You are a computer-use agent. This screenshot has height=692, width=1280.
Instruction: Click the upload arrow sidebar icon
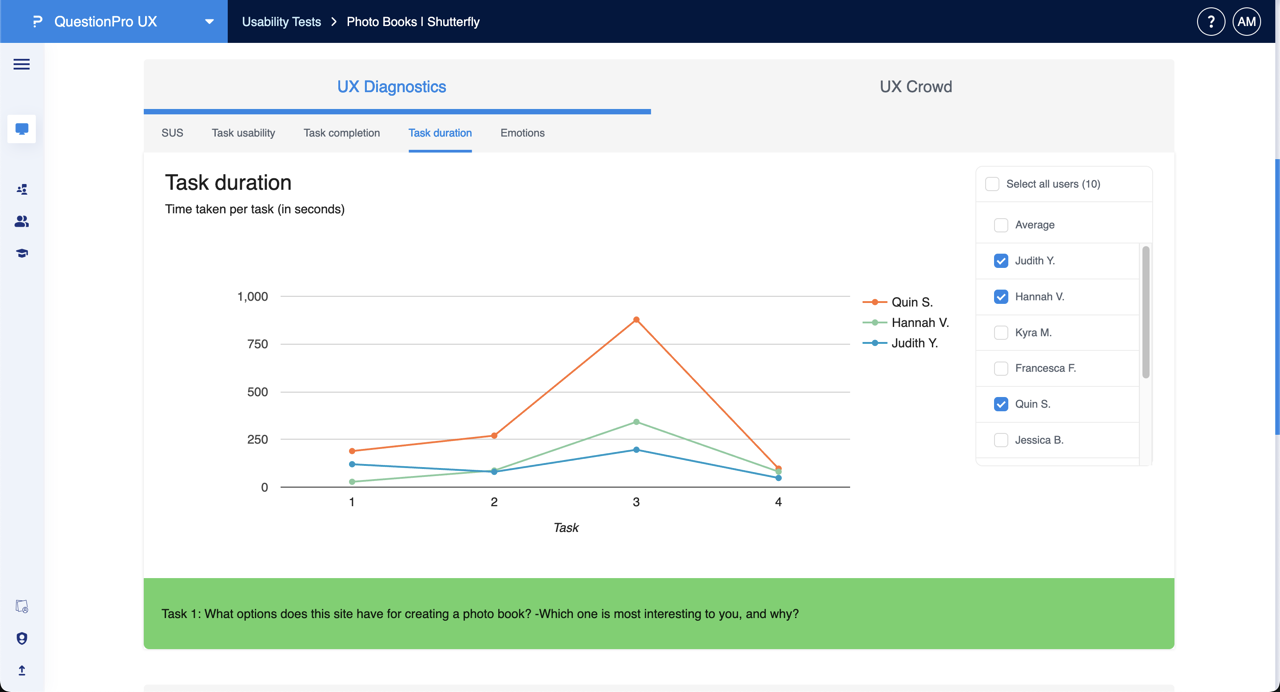21,671
